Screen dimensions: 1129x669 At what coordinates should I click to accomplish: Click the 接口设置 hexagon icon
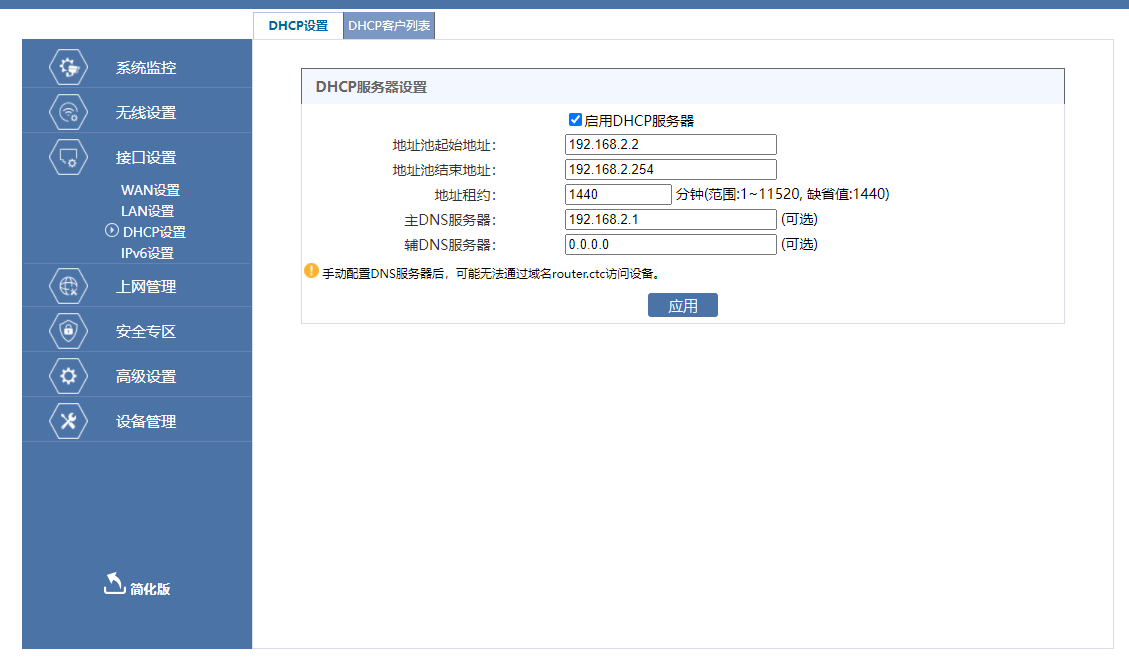click(68, 157)
